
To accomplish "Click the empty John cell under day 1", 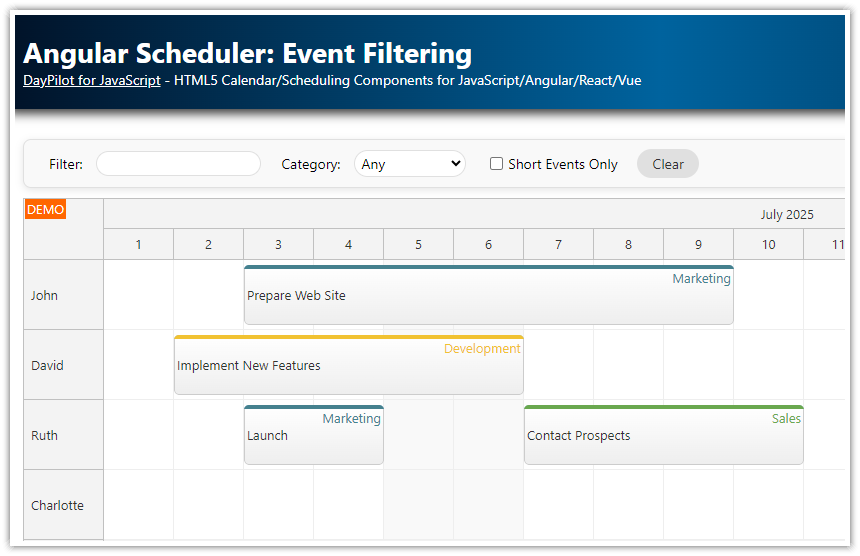I will [138, 295].
